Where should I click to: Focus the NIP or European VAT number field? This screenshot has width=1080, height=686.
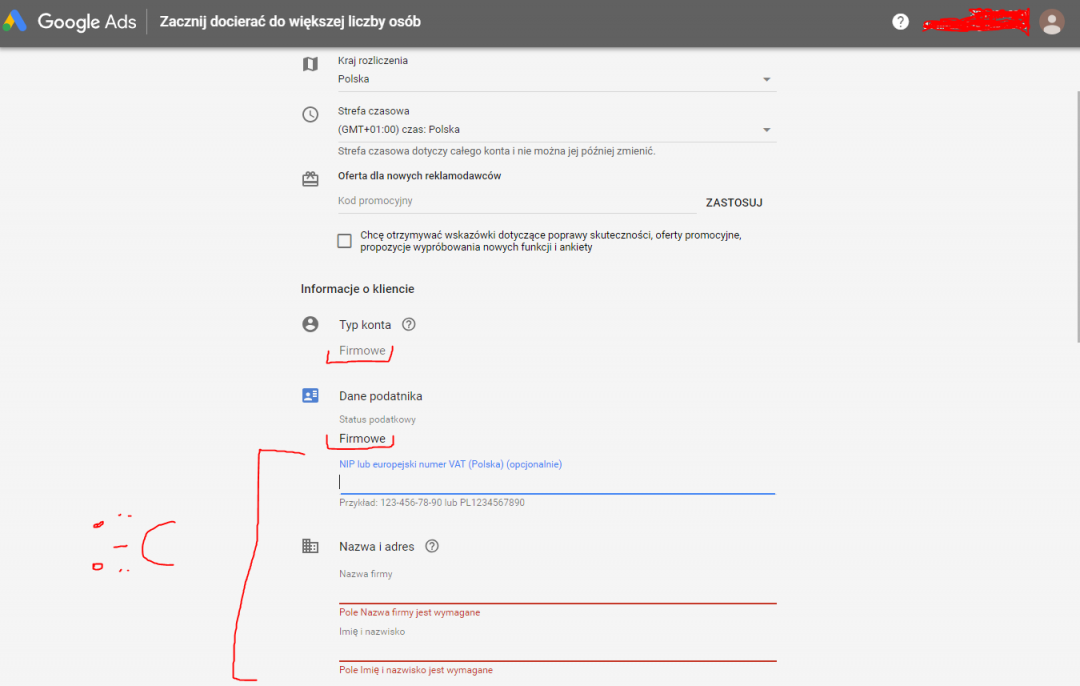point(556,482)
